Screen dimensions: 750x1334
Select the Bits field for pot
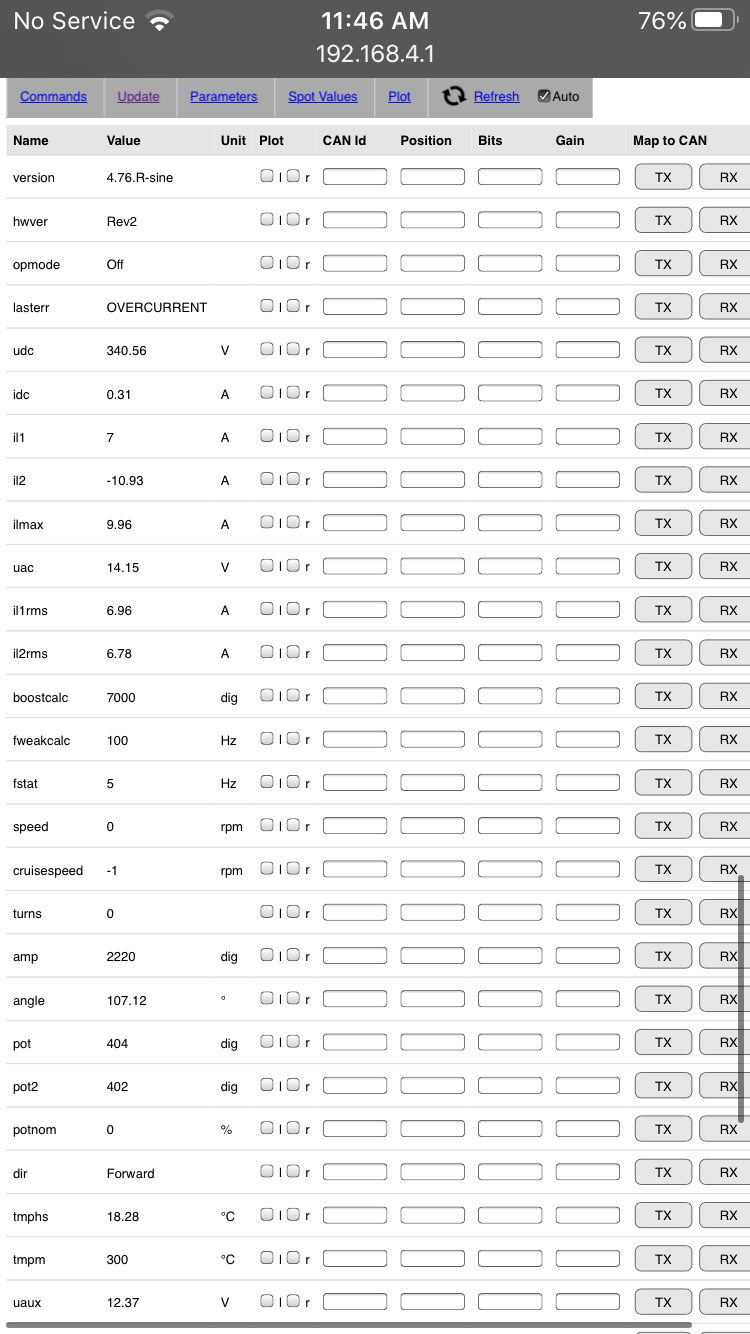point(509,1042)
